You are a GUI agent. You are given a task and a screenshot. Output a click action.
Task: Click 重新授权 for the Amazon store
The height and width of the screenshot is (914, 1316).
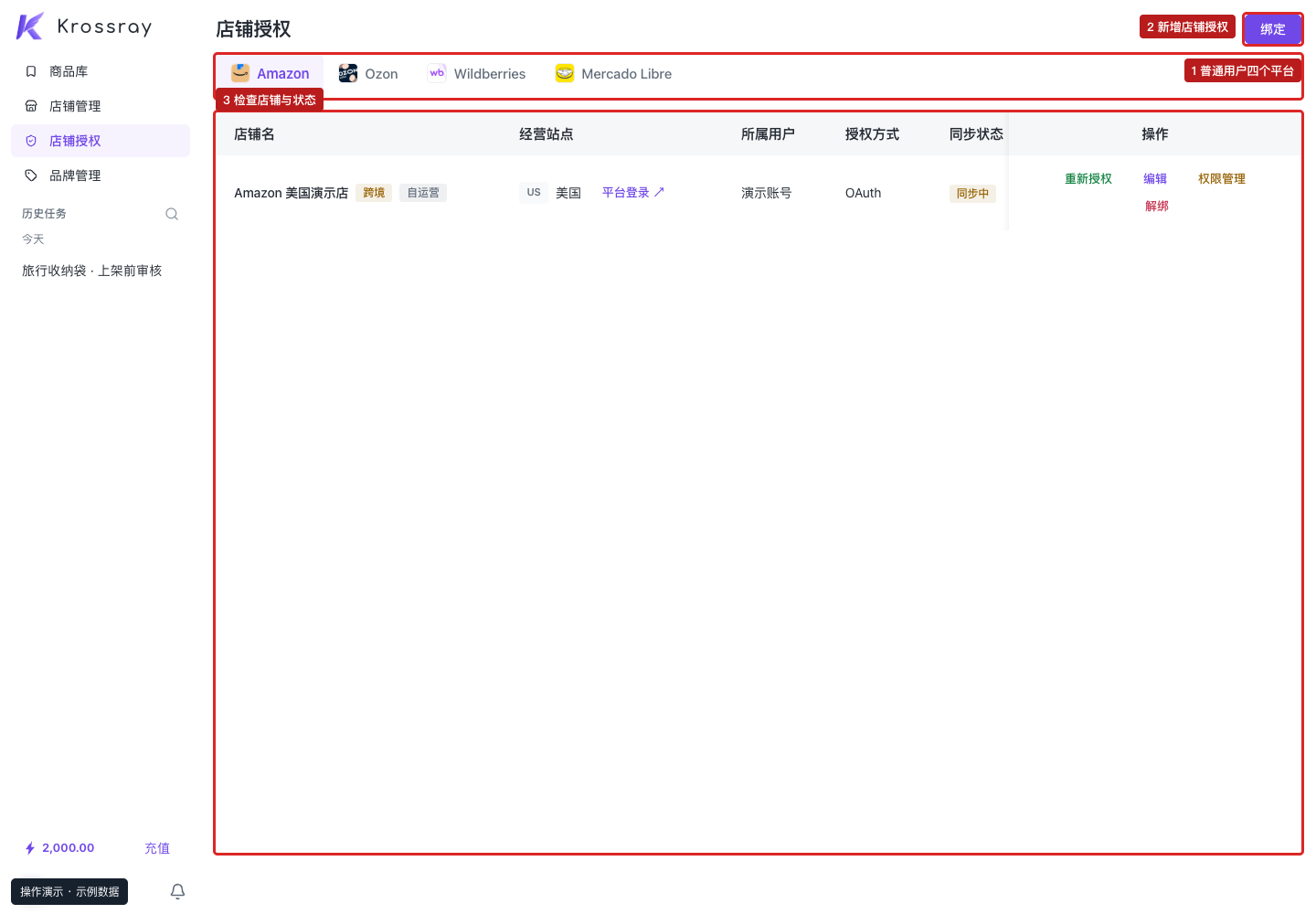pos(1088,179)
